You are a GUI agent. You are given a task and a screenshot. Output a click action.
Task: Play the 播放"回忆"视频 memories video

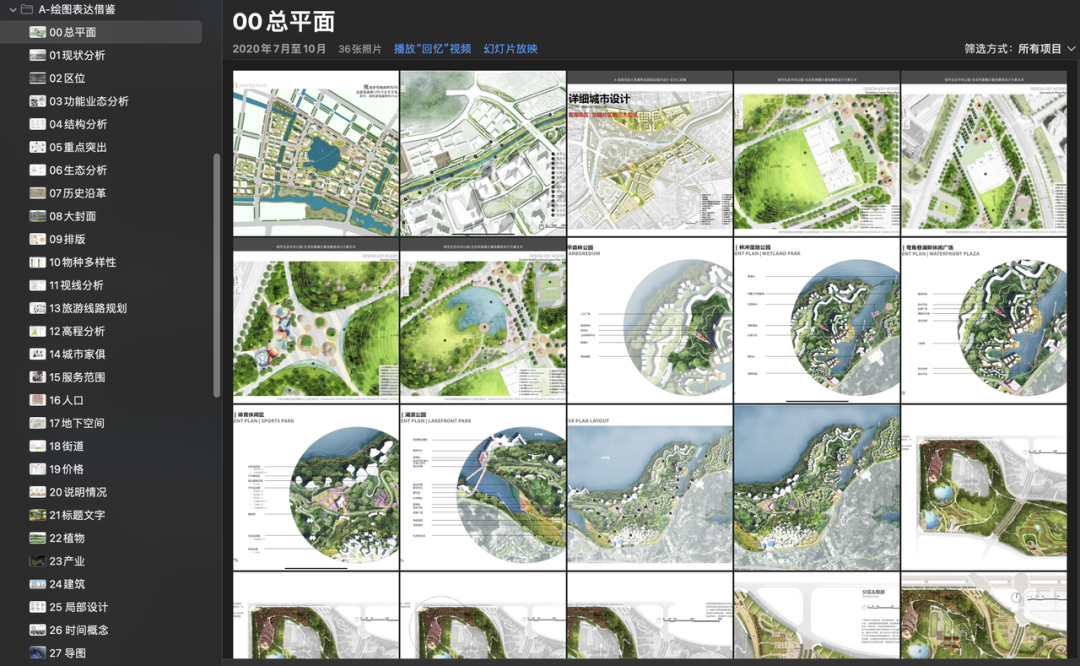tap(433, 49)
